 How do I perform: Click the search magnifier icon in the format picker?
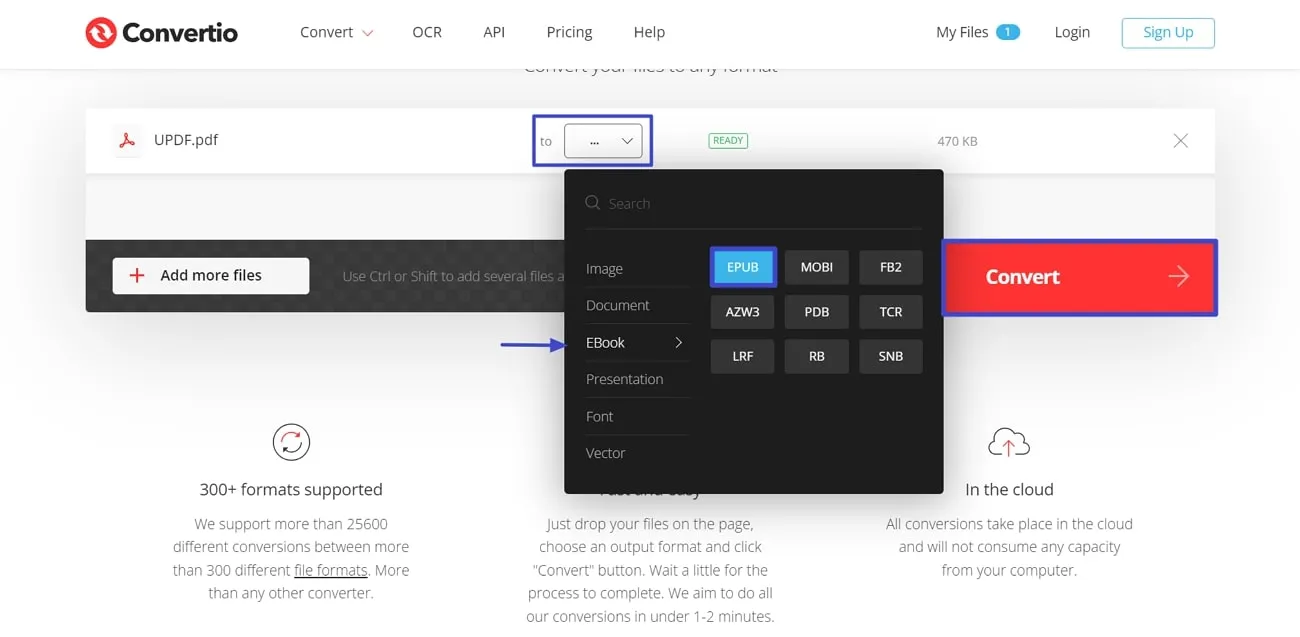pyautogui.click(x=592, y=202)
